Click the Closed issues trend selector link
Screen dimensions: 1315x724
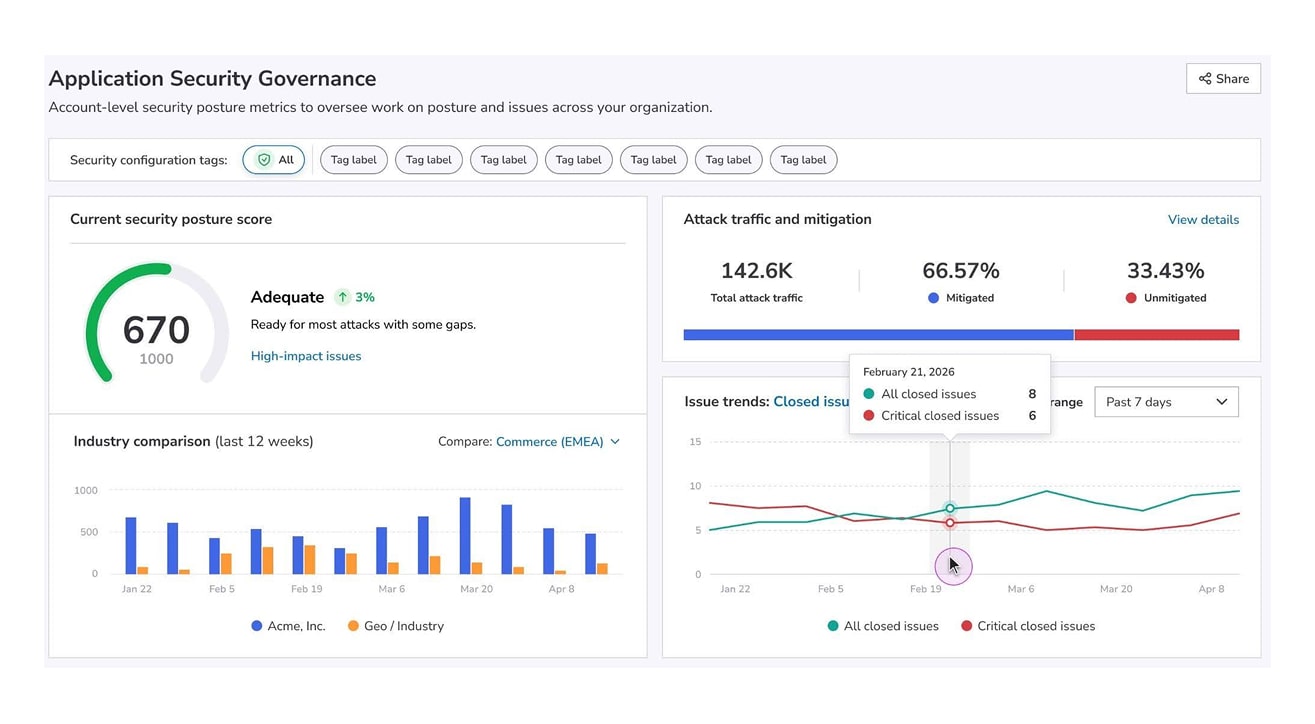point(811,402)
